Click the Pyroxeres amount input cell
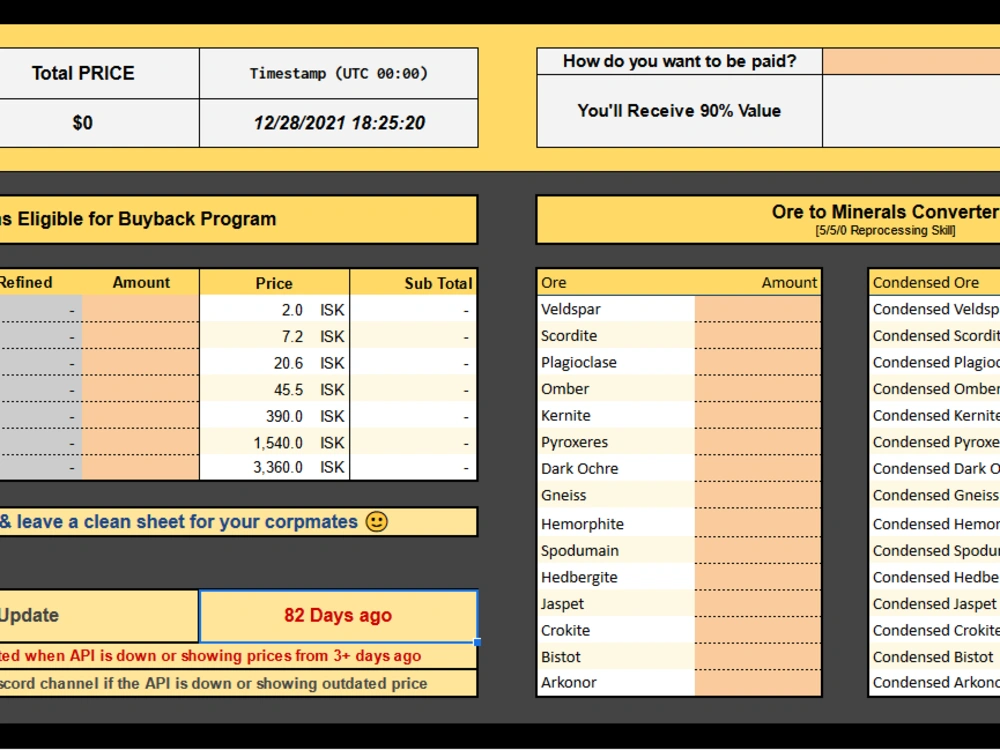 [758, 442]
